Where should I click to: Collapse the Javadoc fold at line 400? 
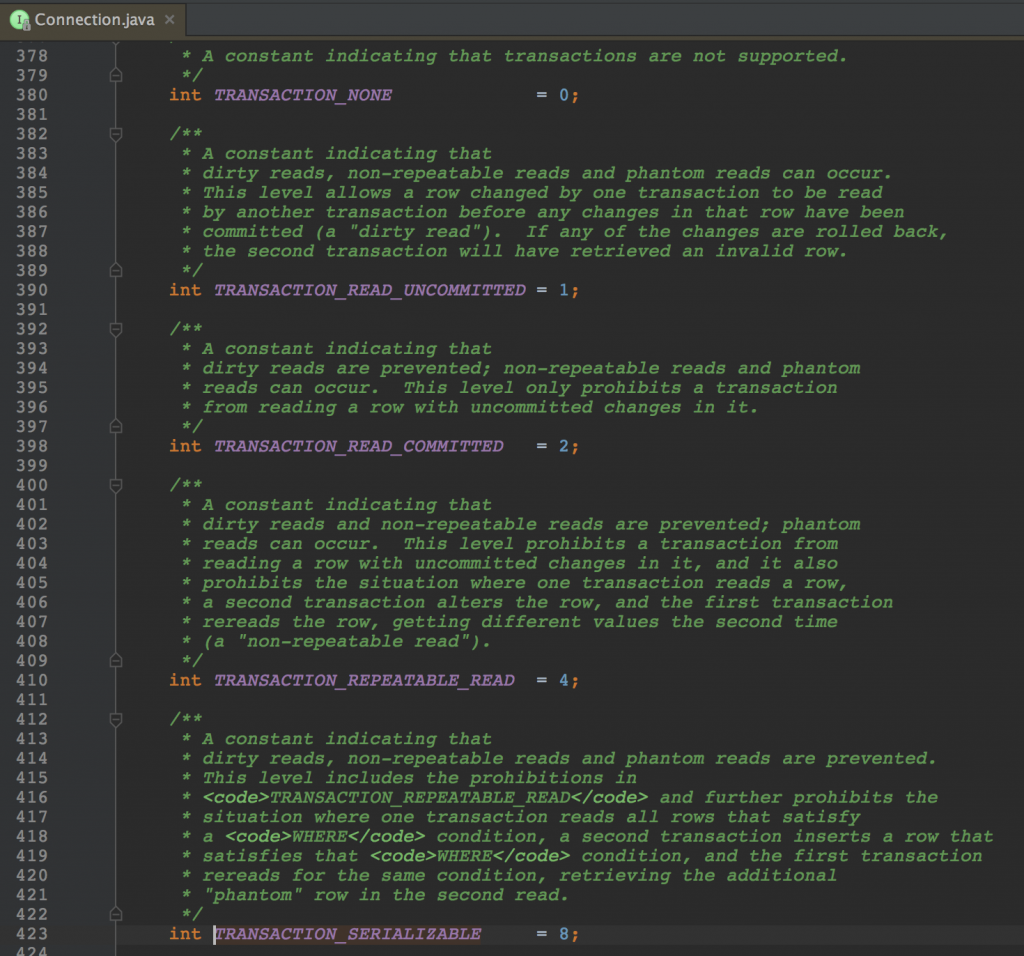tap(116, 485)
